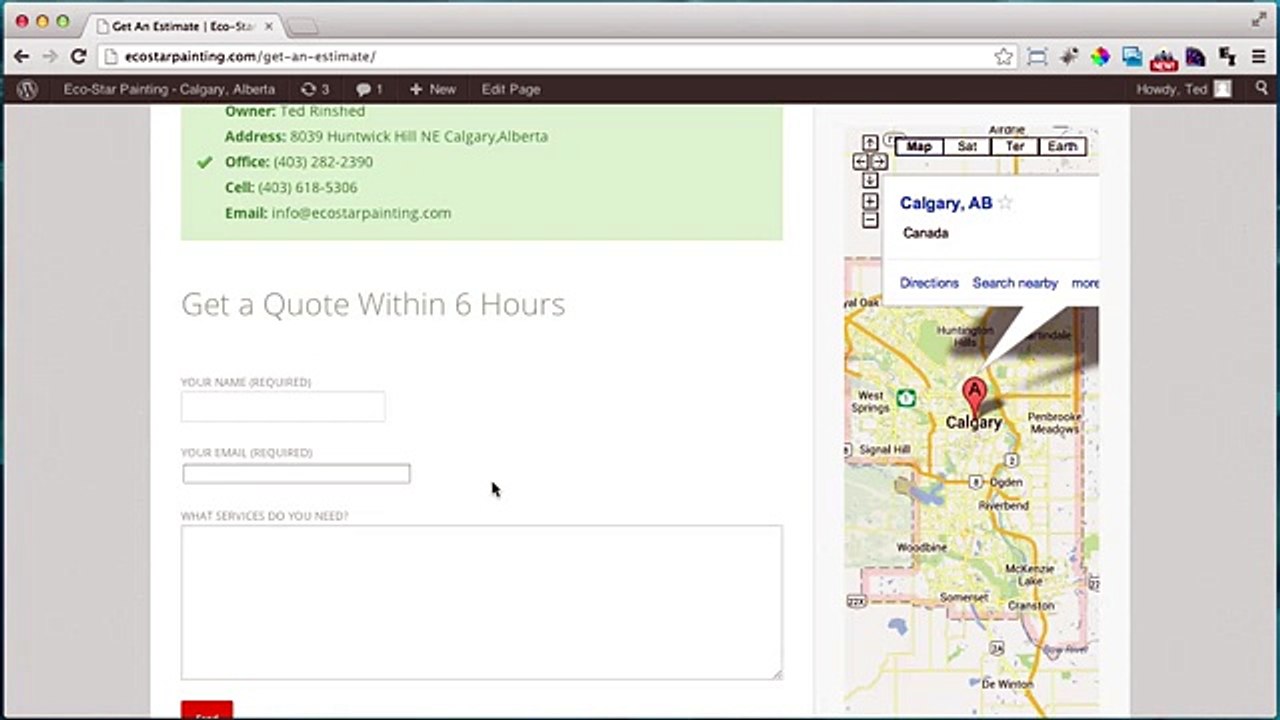Open the Chrome hamburger menu
The width and height of the screenshot is (1280, 720).
click(x=1259, y=57)
